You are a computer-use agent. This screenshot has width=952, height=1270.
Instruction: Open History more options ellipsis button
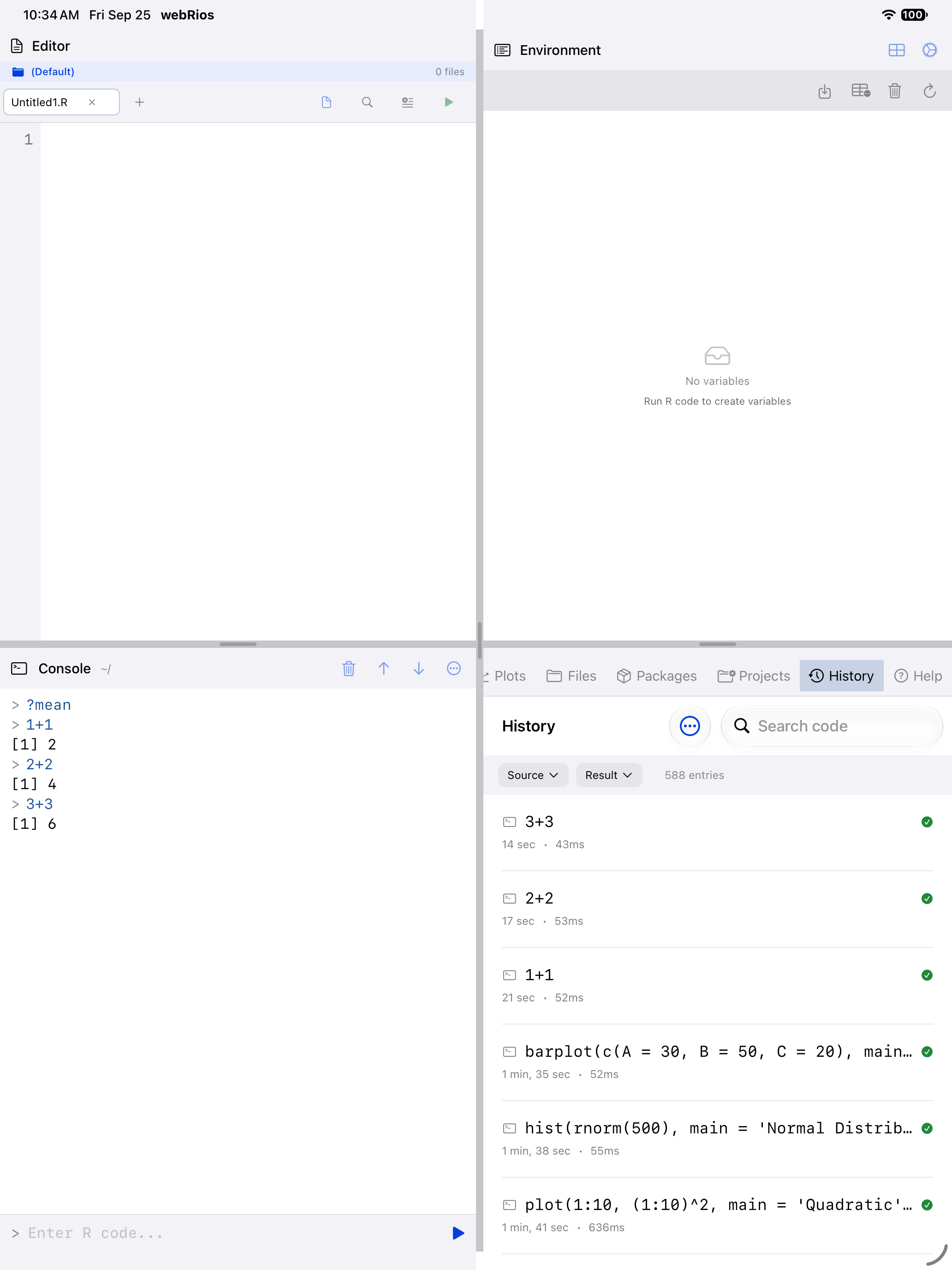pos(690,726)
